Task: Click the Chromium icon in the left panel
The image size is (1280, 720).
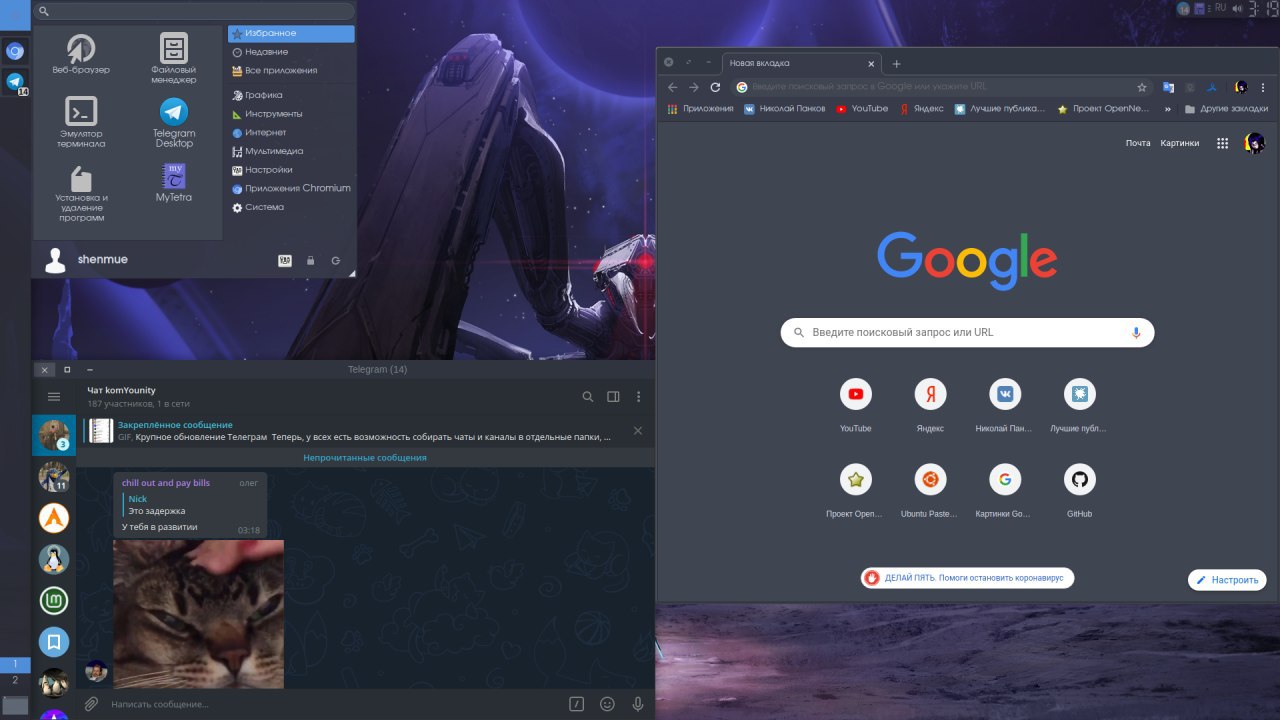Action: (x=15, y=50)
